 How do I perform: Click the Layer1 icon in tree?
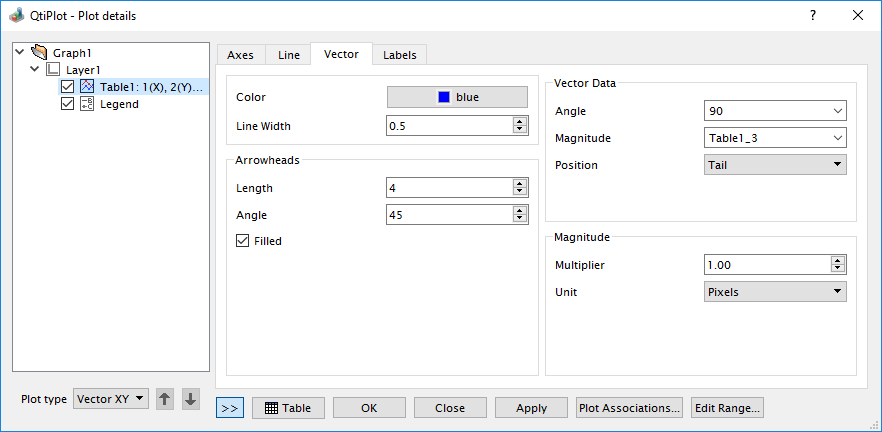tap(54, 70)
